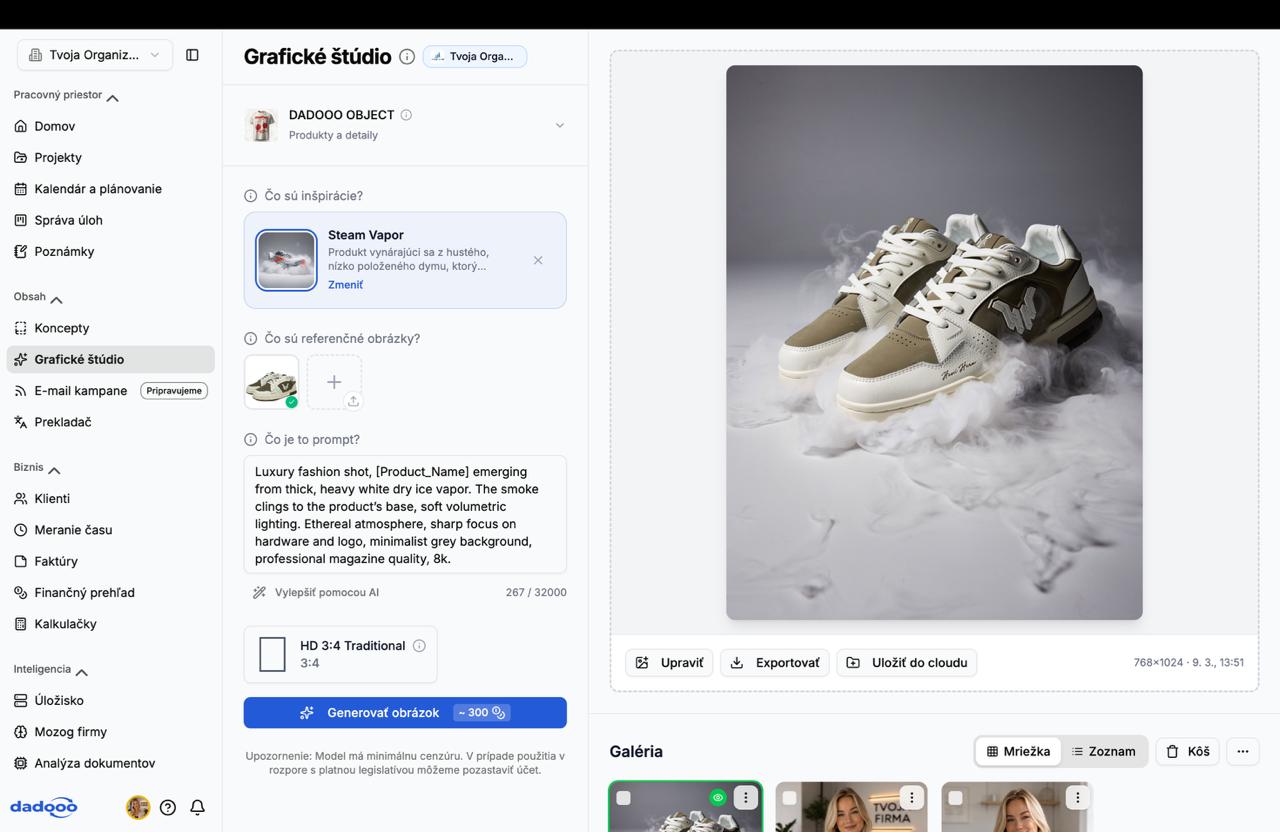
Task: Tick the second gallery thumbnail checkbox
Action: (x=790, y=798)
